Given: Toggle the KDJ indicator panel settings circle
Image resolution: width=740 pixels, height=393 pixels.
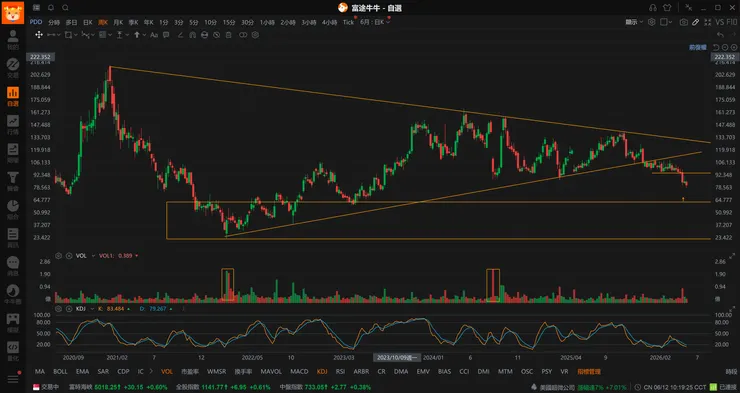Looking at the screenshot, I should (x=59, y=309).
